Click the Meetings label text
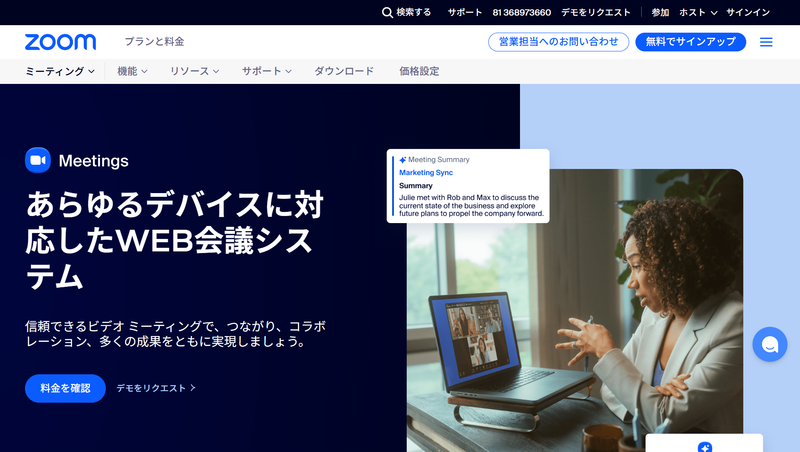Image resolution: width=800 pixels, height=452 pixels. click(93, 161)
